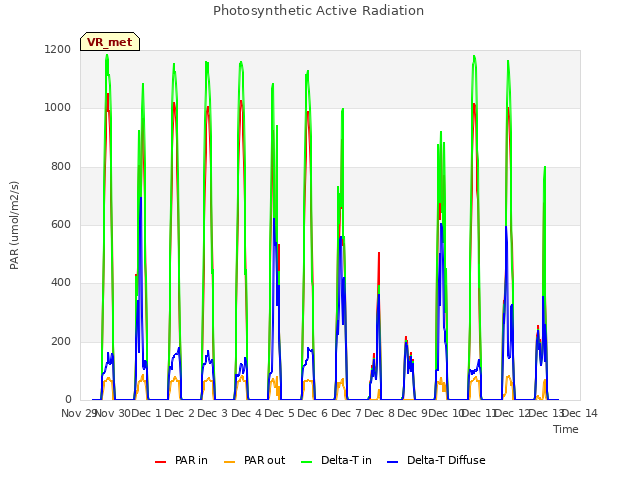The image size is (640, 480).
Task: Click the orange PAR out legend swatch
Action: tap(230, 462)
